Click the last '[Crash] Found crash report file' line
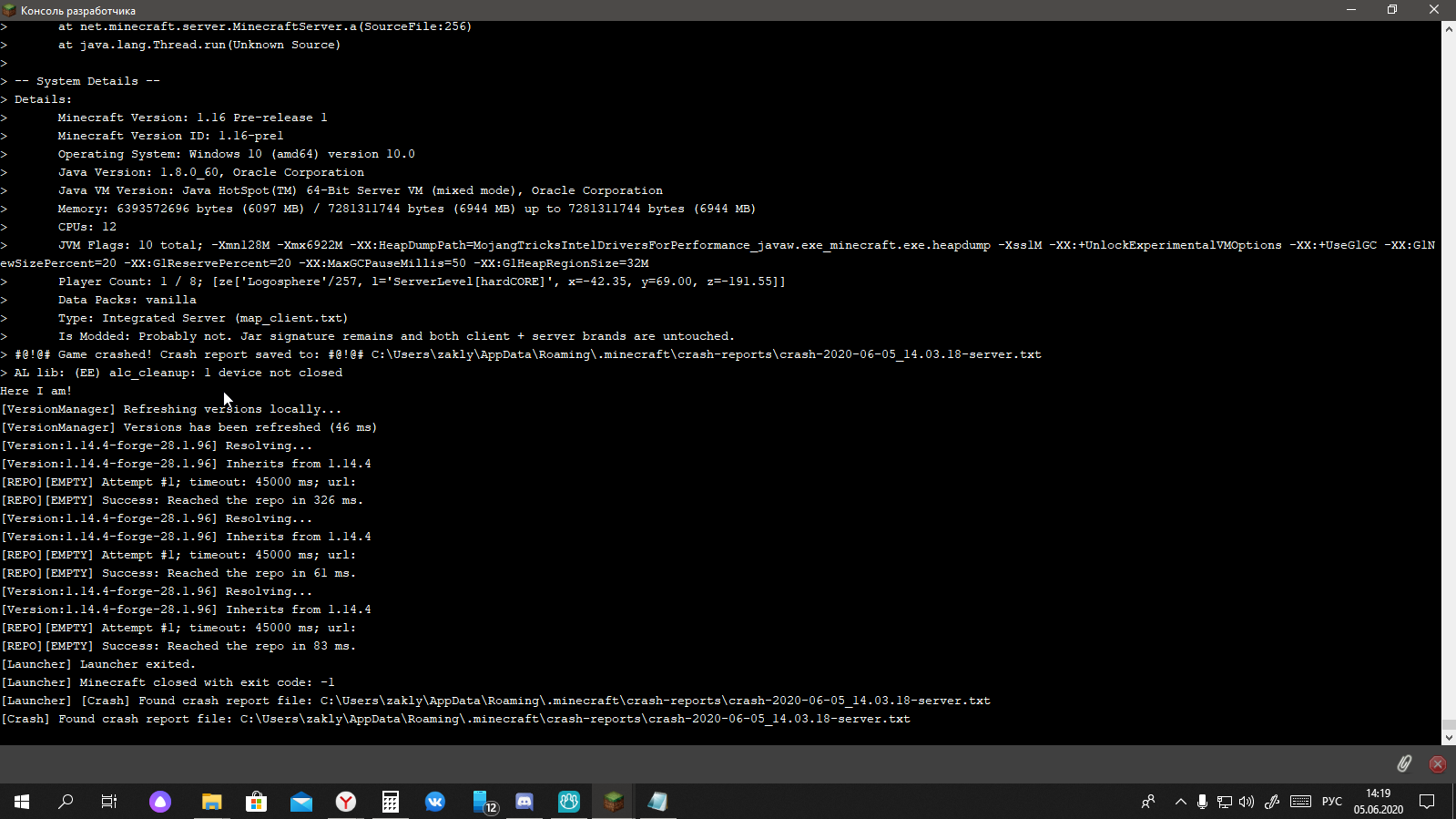 click(x=455, y=719)
